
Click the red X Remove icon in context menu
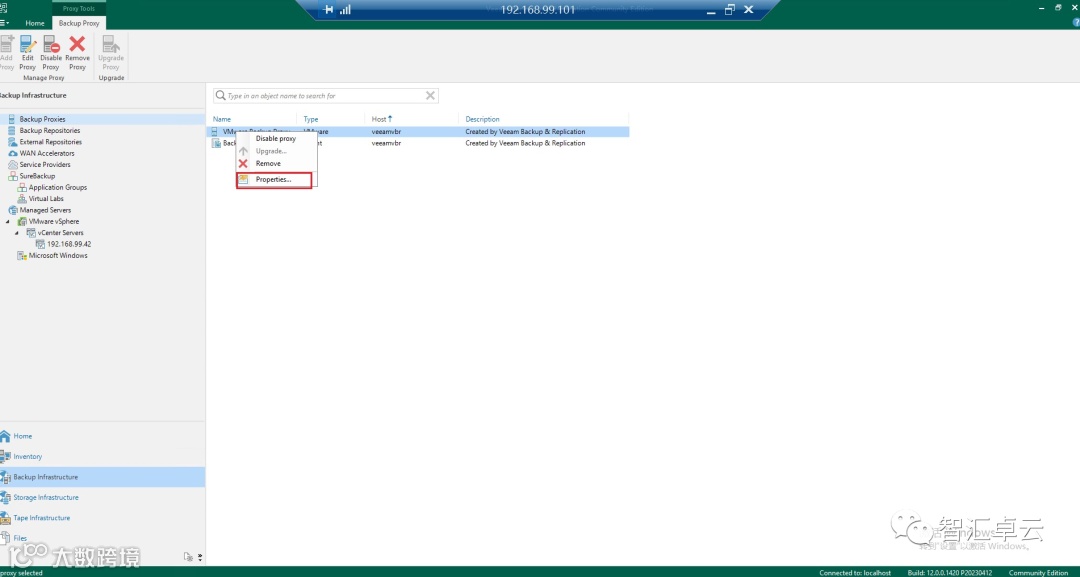243,163
